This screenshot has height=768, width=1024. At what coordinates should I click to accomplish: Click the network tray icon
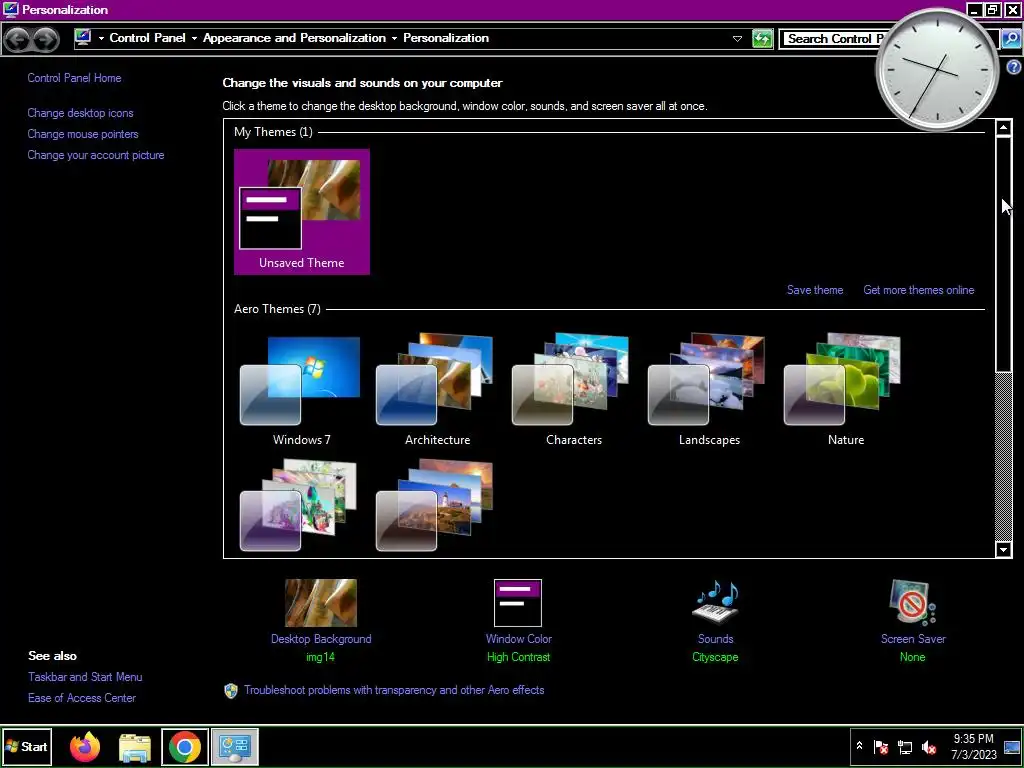[x=905, y=746]
